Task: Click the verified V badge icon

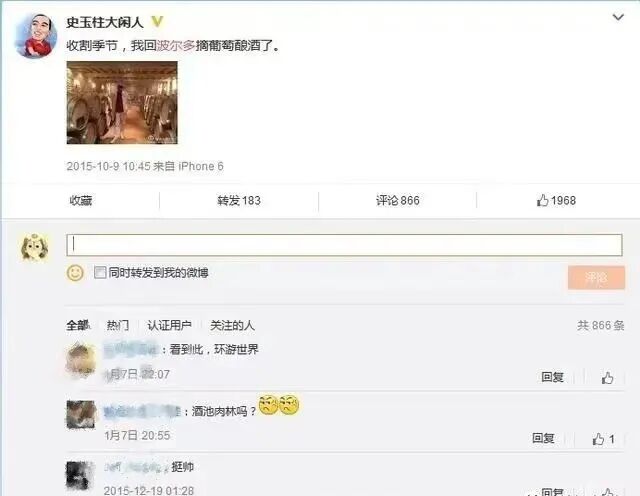Action: [157, 22]
